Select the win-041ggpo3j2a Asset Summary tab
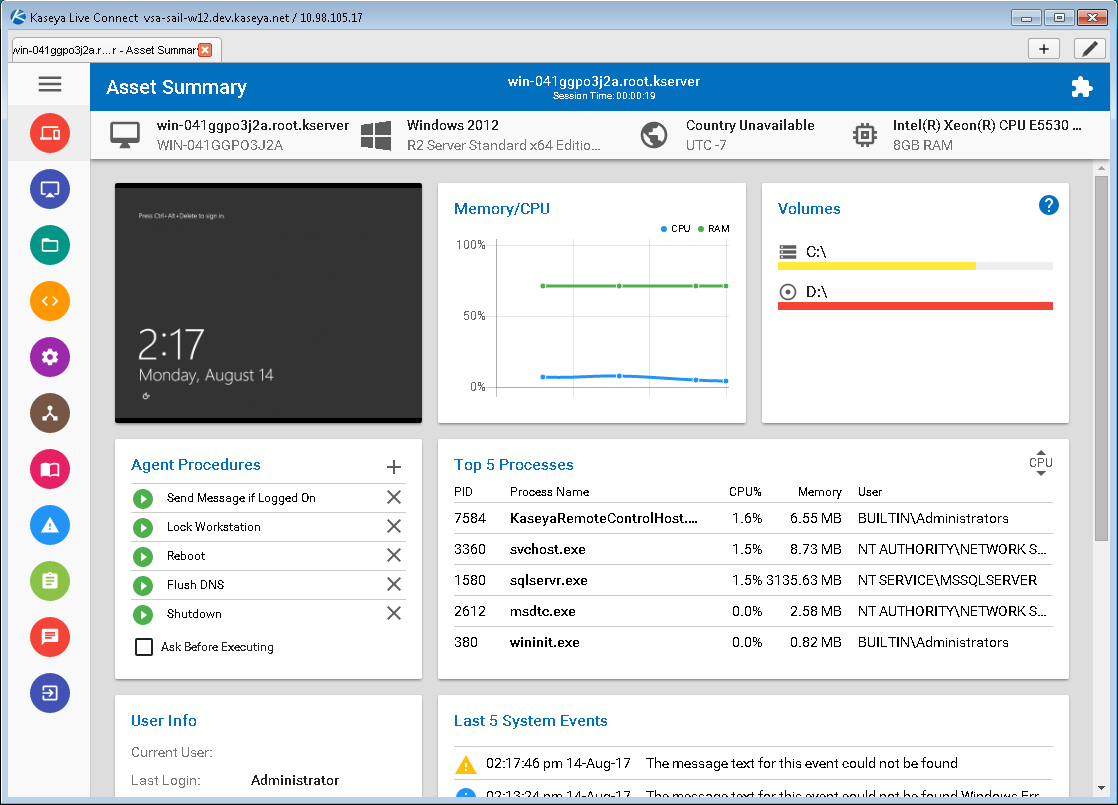The height and width of the screenshot is (805, 1118). (x=104, y=50)
